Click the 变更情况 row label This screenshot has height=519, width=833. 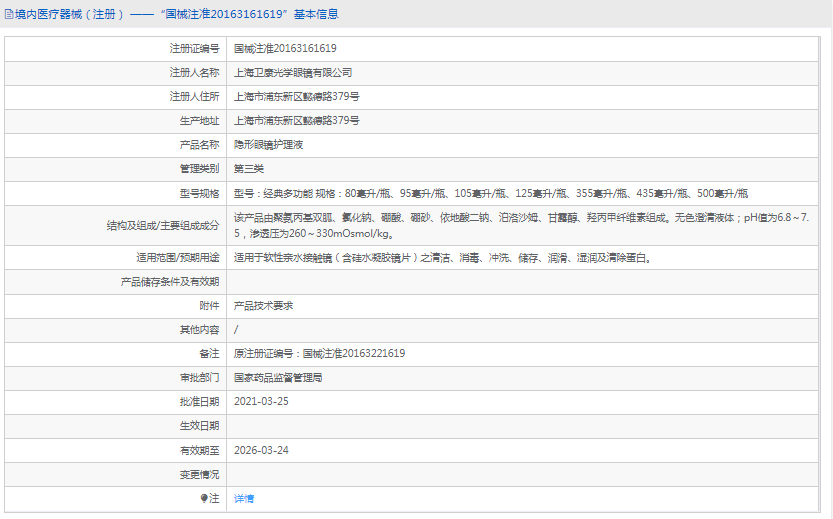point(198,474)
